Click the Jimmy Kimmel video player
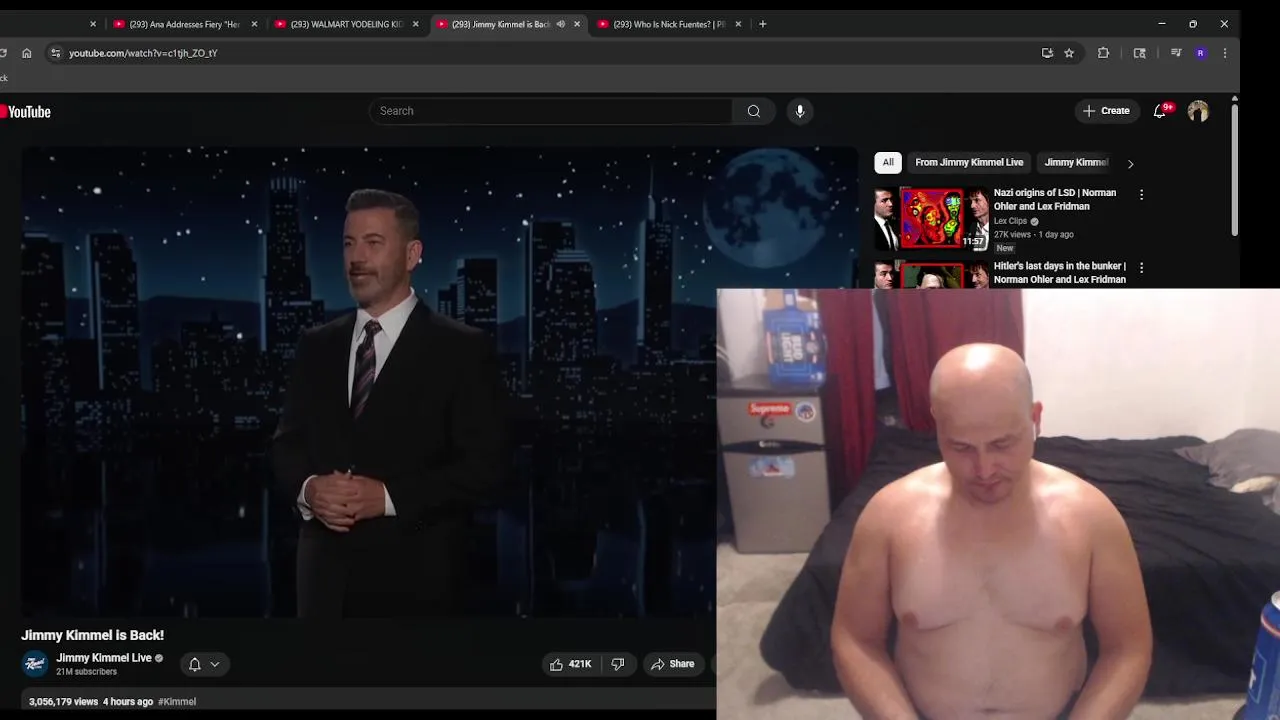1280x720 pixels. tap(438, 382)
